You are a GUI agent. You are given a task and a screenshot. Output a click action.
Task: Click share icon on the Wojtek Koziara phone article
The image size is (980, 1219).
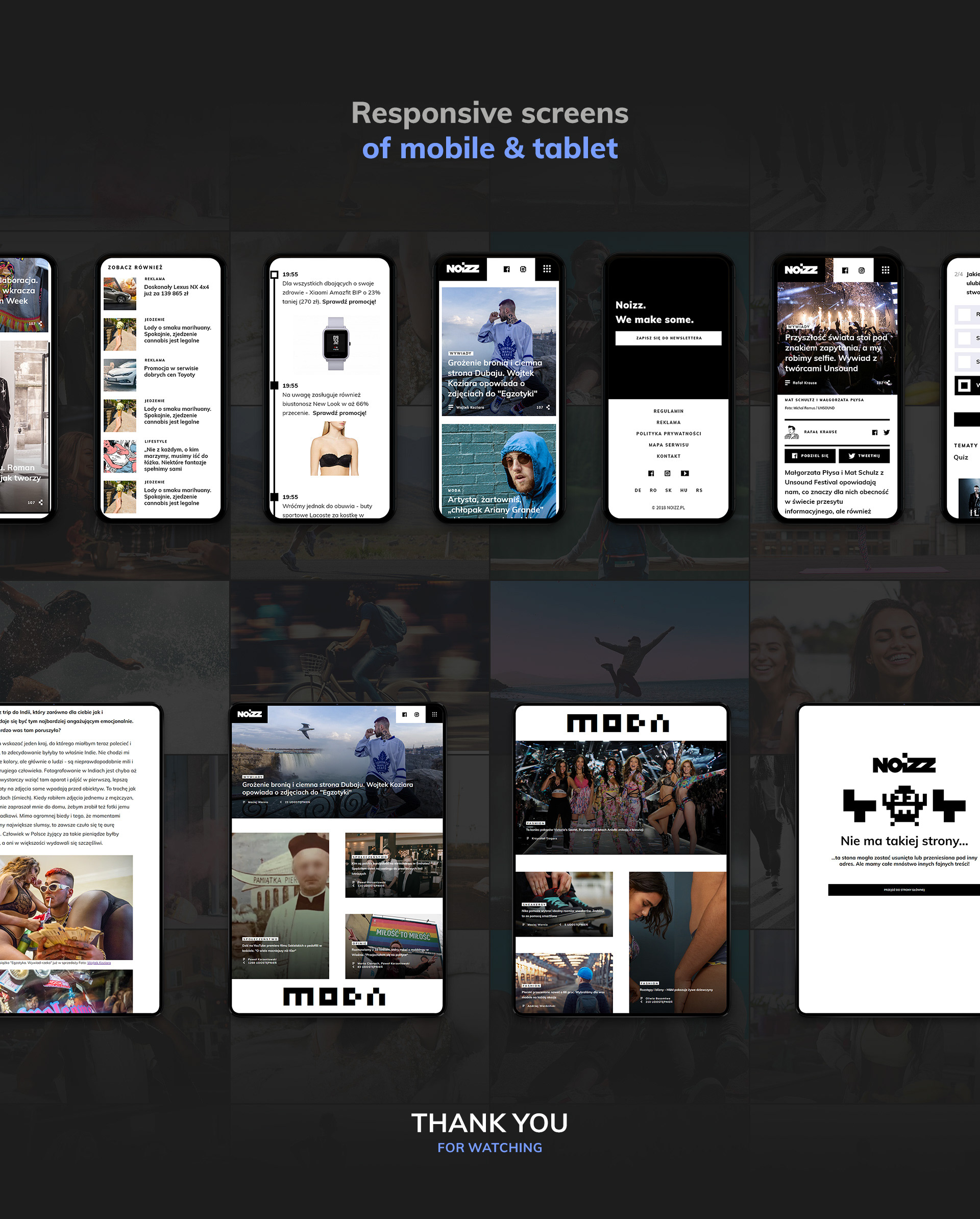point(548,407)
